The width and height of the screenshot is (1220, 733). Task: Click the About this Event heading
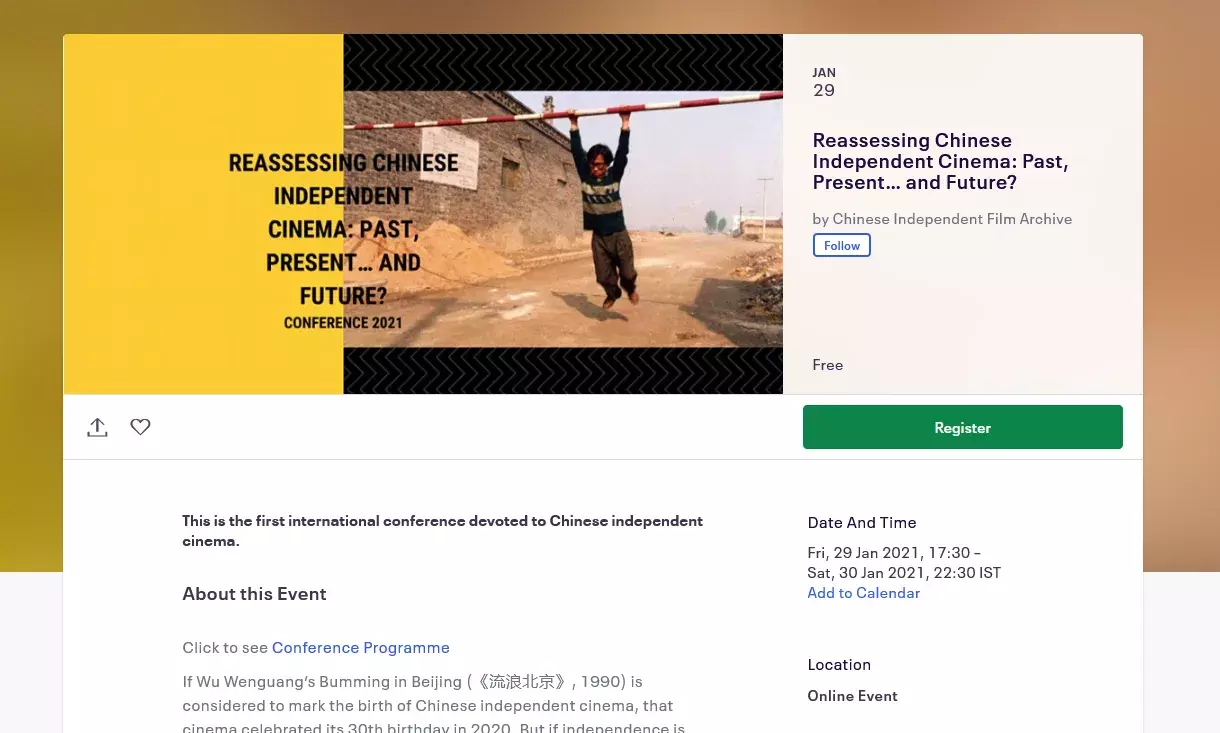(x=254, y=593)
